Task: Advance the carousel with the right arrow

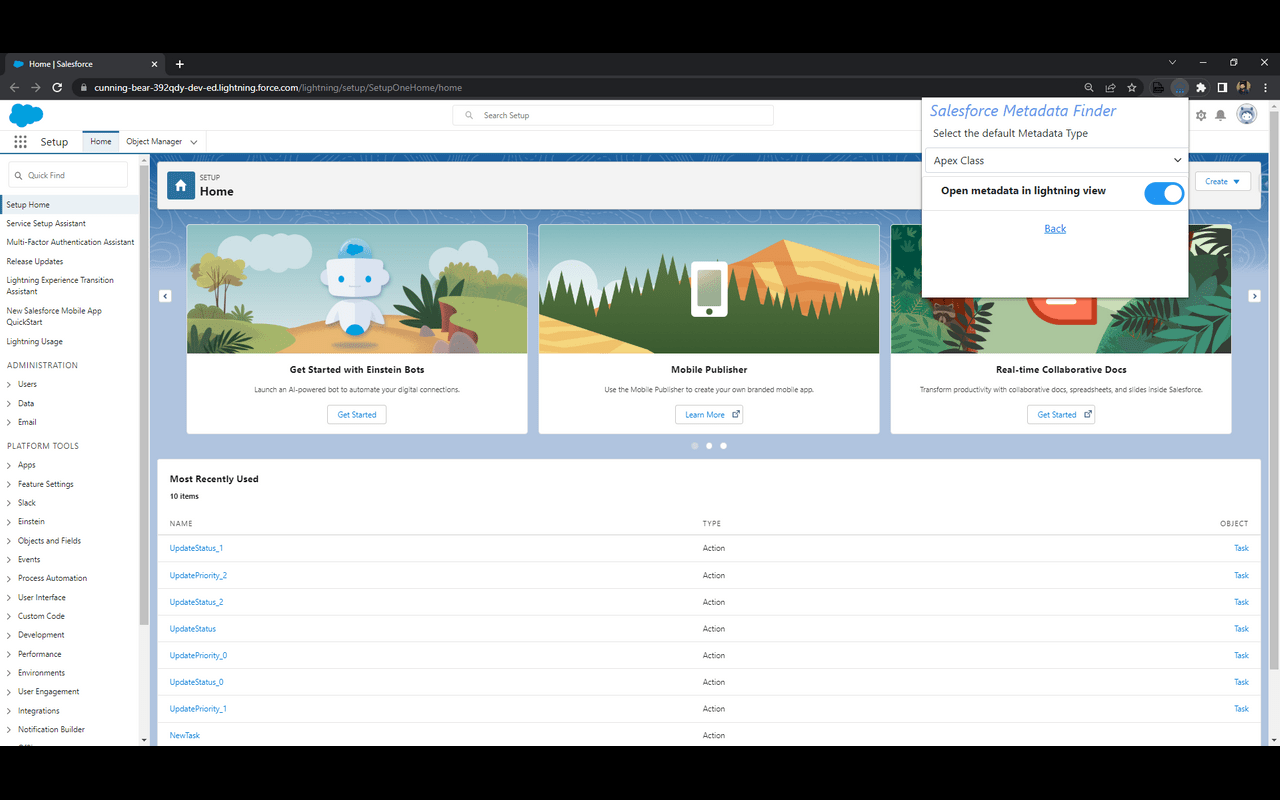Action: (1254, 296)
